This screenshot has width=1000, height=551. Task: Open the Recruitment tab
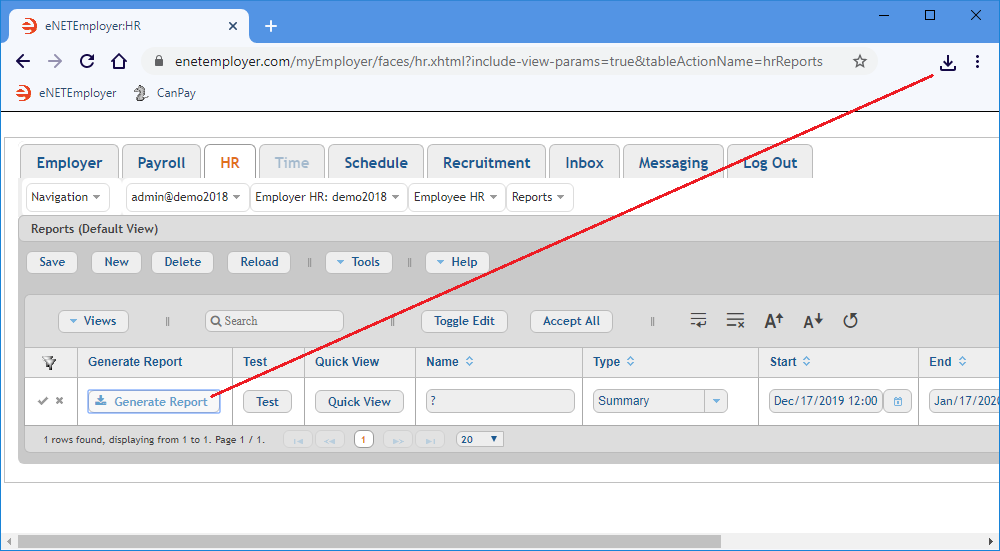[x=487, y=163]
